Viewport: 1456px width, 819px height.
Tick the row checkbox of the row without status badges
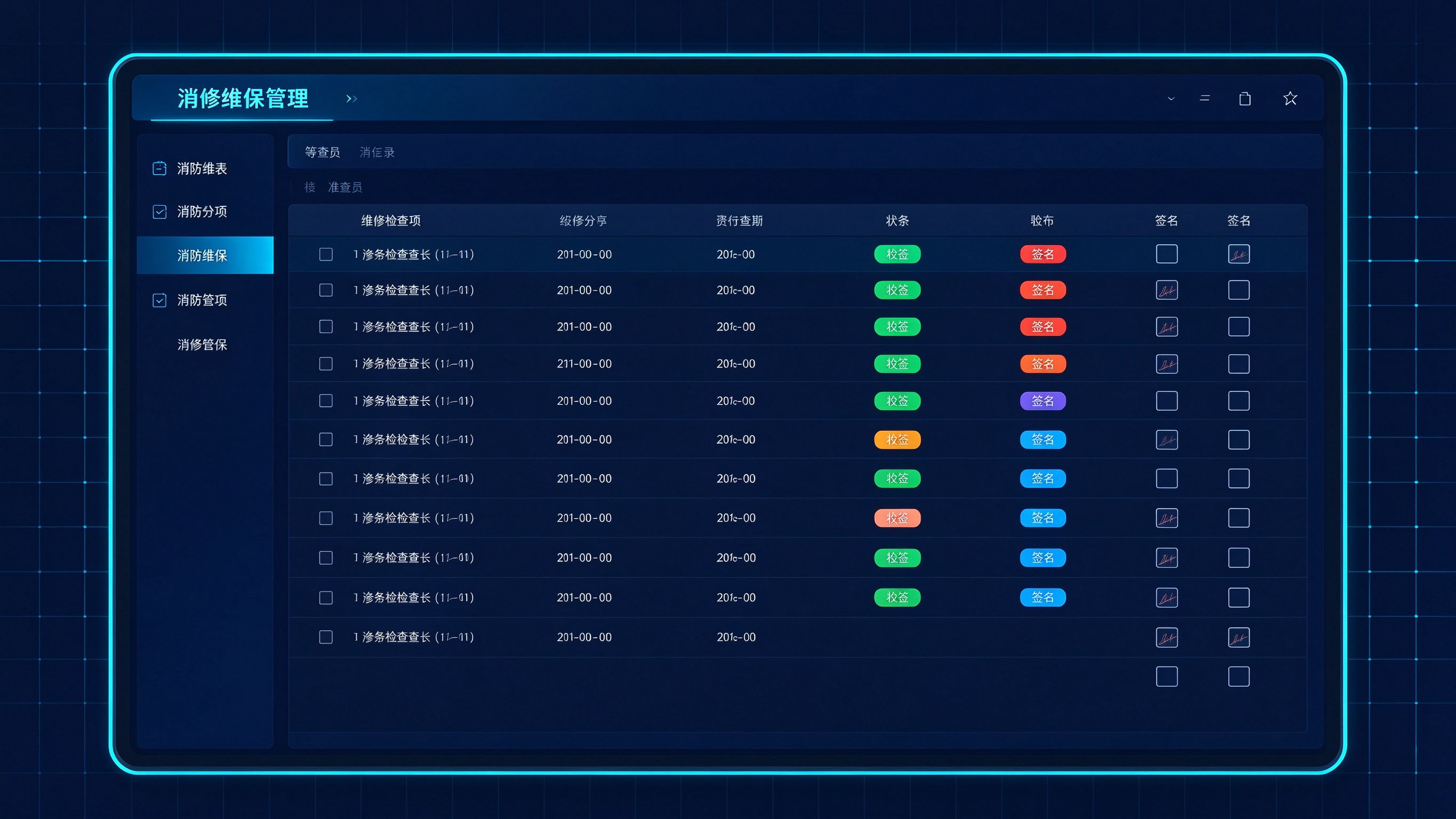click(x=325, y=637)
